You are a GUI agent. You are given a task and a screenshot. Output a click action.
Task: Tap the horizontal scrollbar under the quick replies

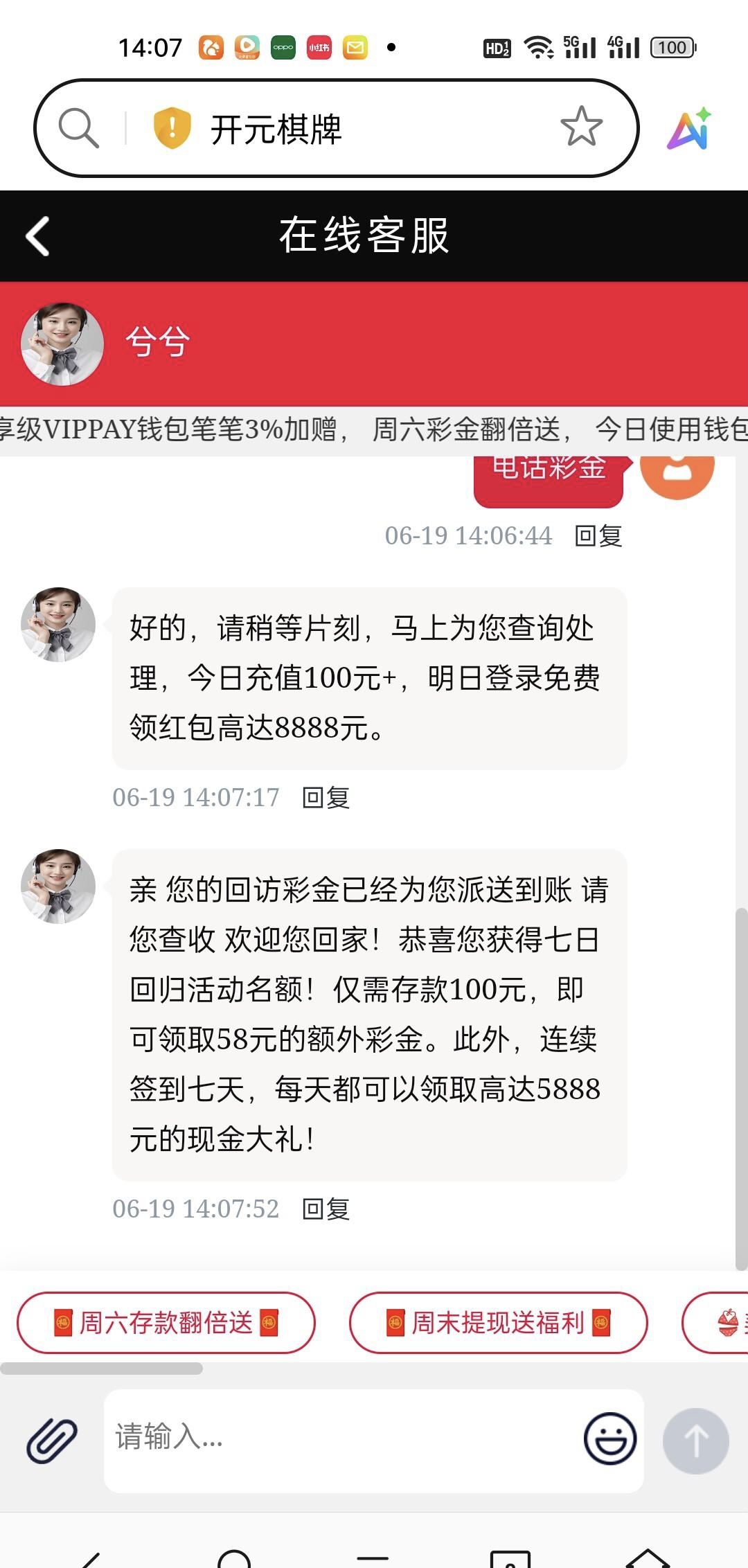tap(101, 1369)
